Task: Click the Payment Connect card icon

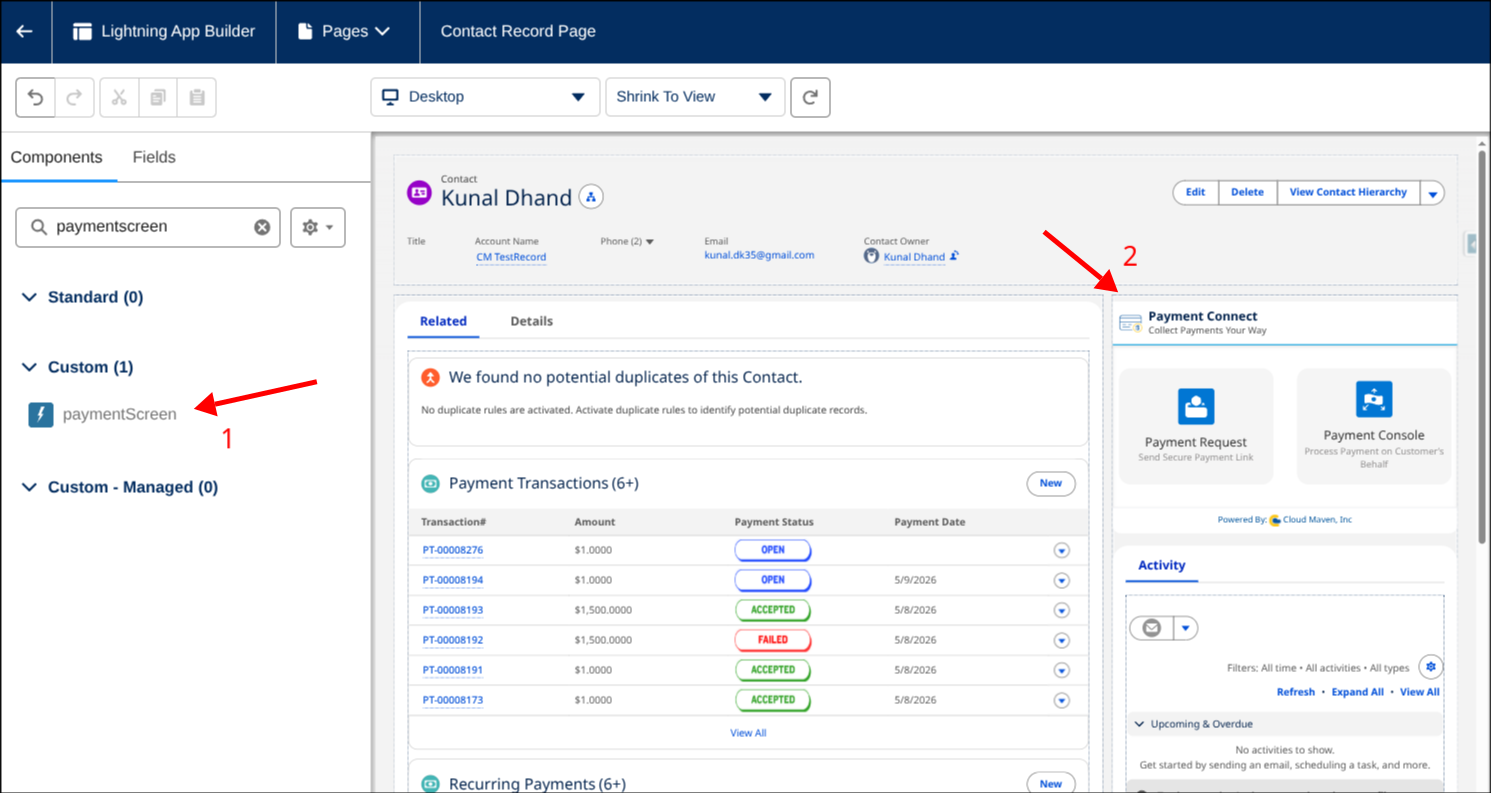Action: (x=1130, y=322)
